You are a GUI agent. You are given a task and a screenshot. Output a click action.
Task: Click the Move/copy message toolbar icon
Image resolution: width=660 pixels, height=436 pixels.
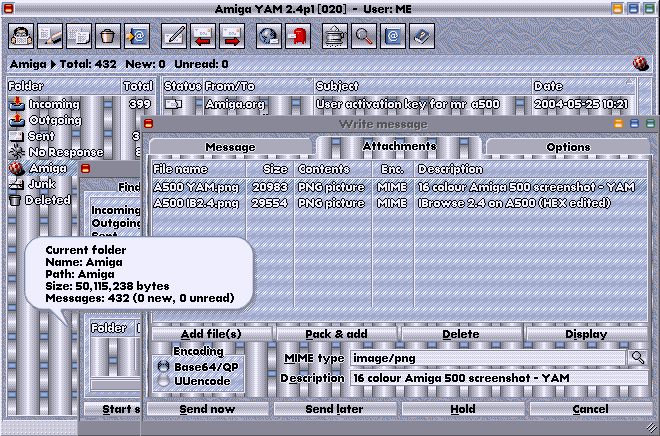click(79, 36)
